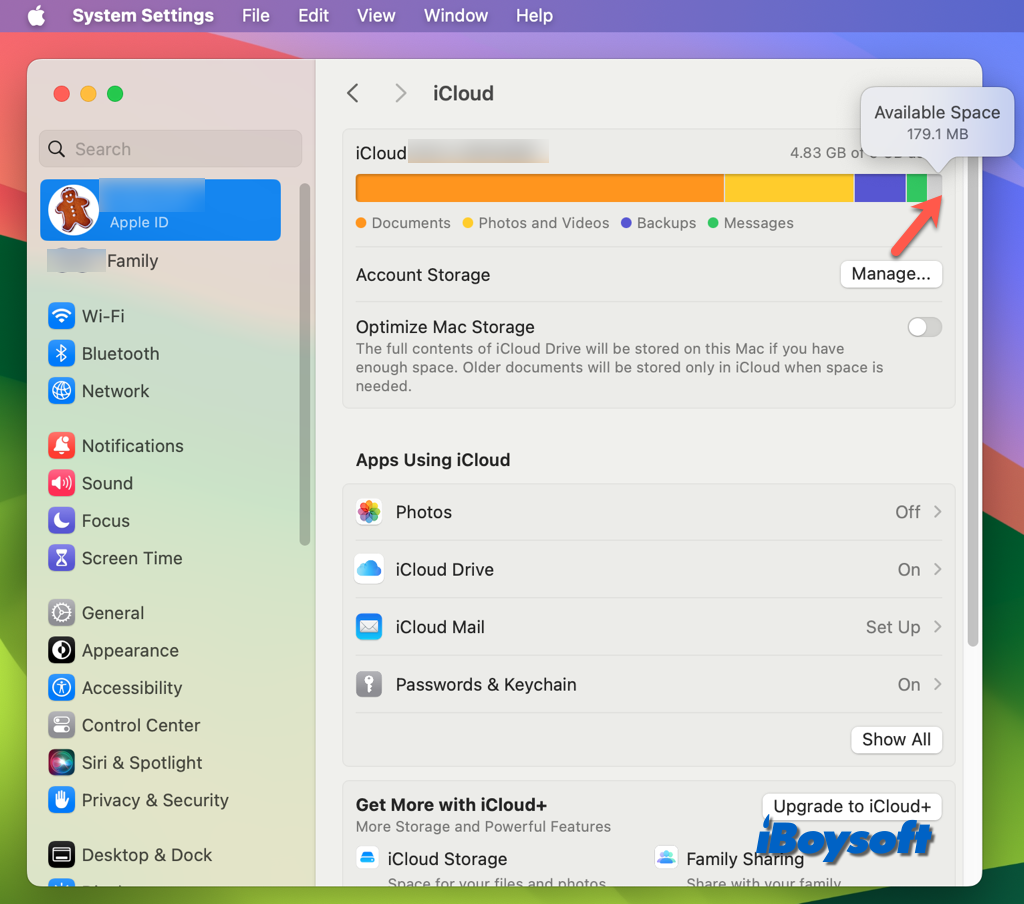The height and width of the screenshot is (904, 1024).
Task: Click the Screen Time hourglass icon
Action: [61, 558]
